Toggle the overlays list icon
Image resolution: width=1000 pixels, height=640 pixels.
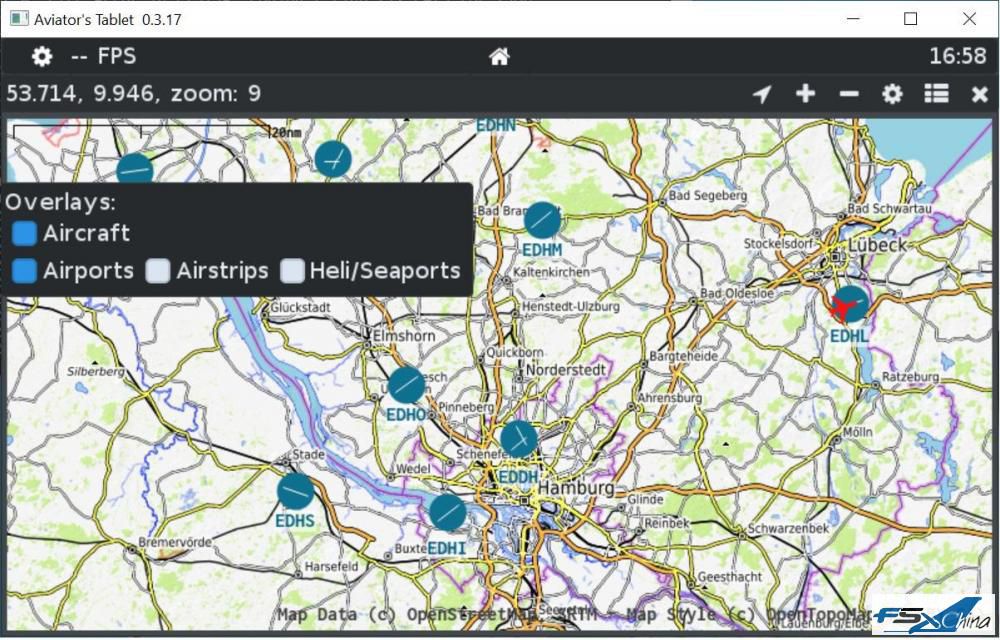(x=936, y=94)
